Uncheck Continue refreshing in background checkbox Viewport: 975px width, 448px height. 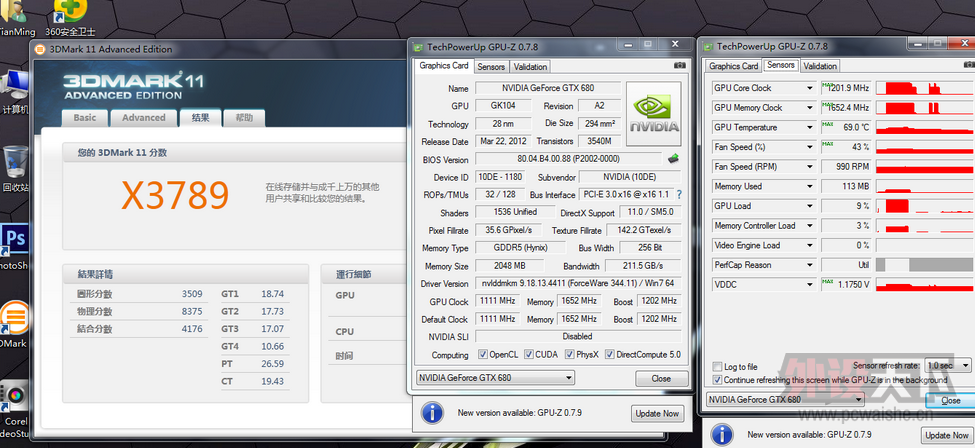[718, 380]
